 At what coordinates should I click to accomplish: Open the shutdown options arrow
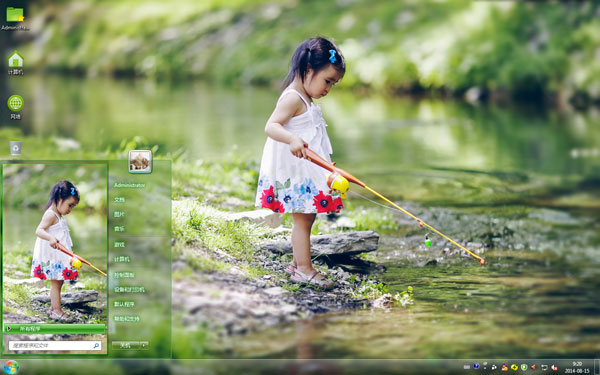[144, 345]
